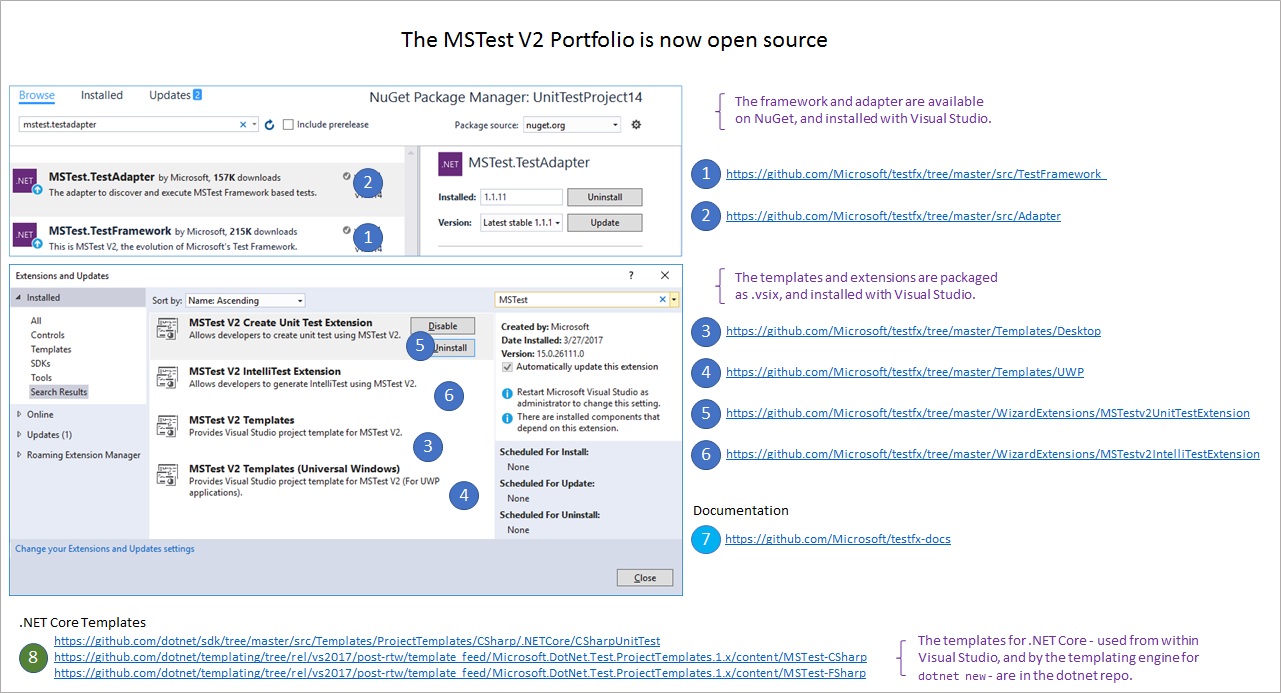
Task: Click the help question mark in Extensions dialog
Action: point(630,275)
